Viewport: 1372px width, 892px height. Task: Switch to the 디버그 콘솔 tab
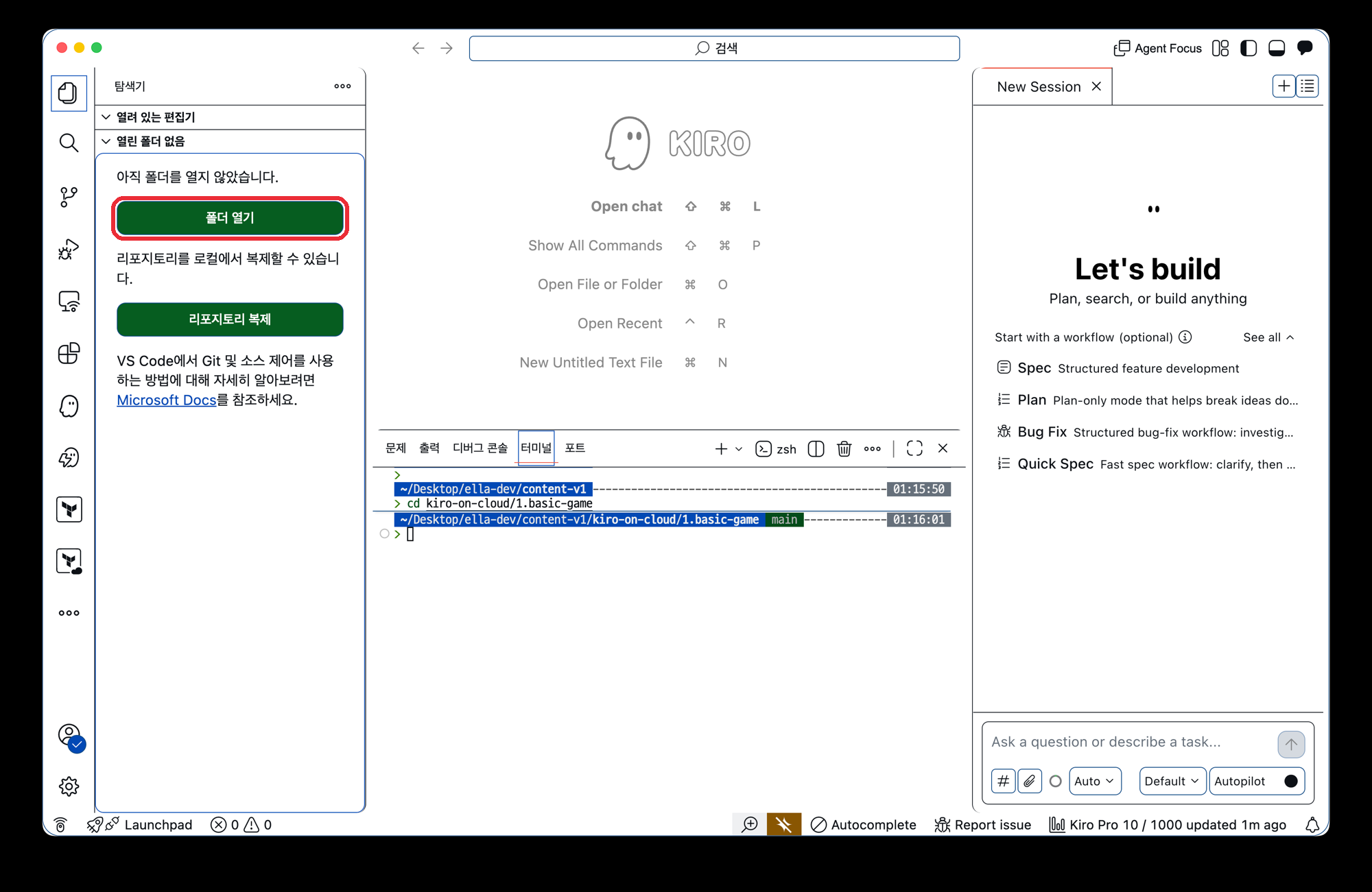click(480, 448)
